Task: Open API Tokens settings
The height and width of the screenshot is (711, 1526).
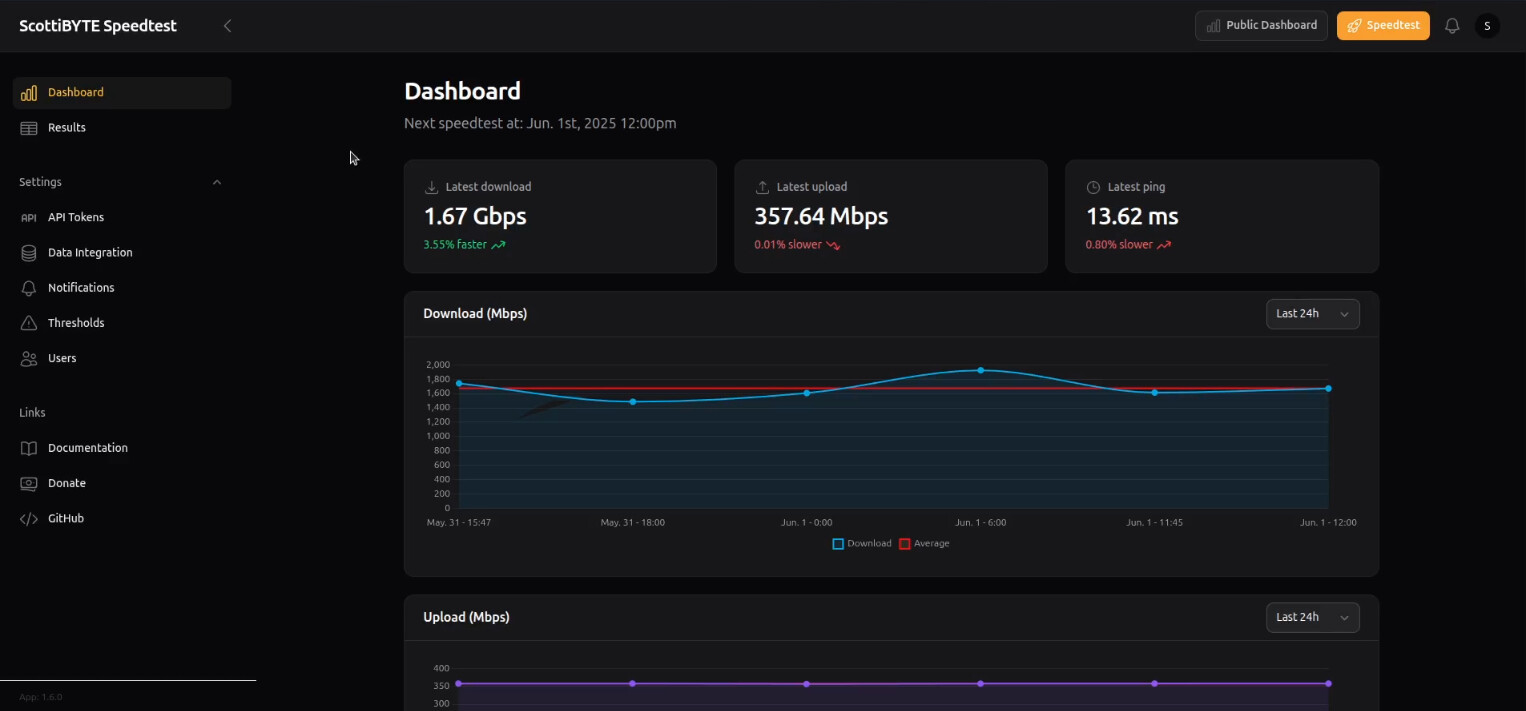Action: (x=122, y=218)
